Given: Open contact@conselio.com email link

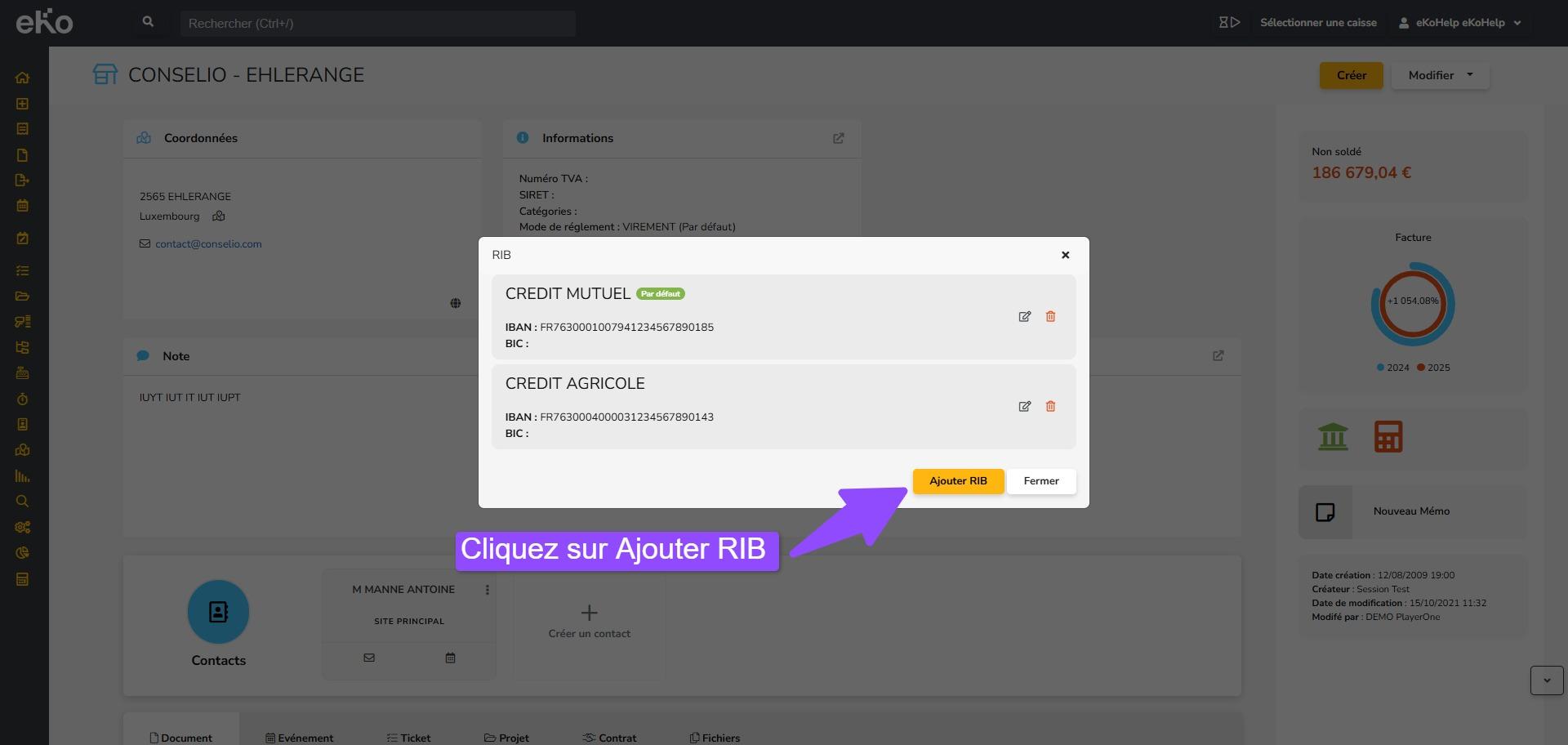Looking at the screenshot, I should pyautogui.click(x=208, y=244).
